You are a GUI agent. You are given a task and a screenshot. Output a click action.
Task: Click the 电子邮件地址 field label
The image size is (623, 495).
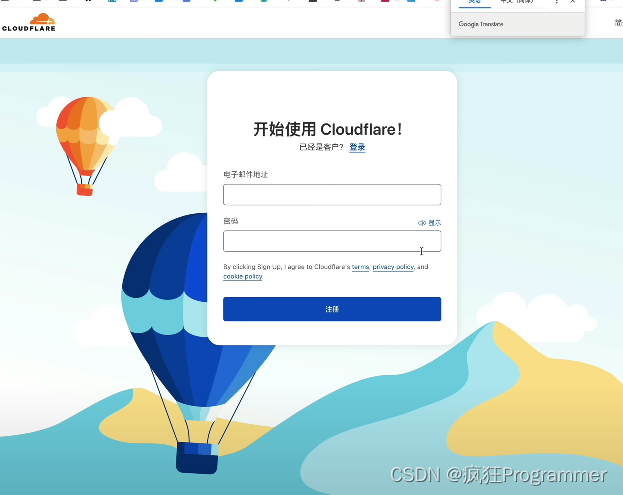(x=246, y=174)
